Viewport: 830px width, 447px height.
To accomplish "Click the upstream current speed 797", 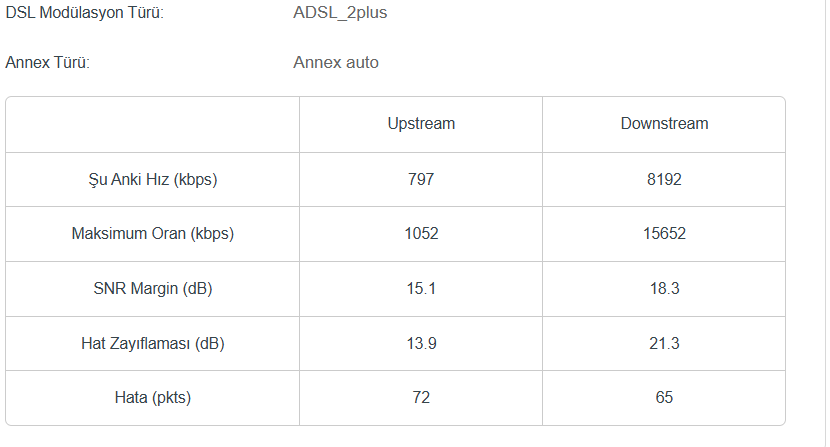I will coord(421,180).
